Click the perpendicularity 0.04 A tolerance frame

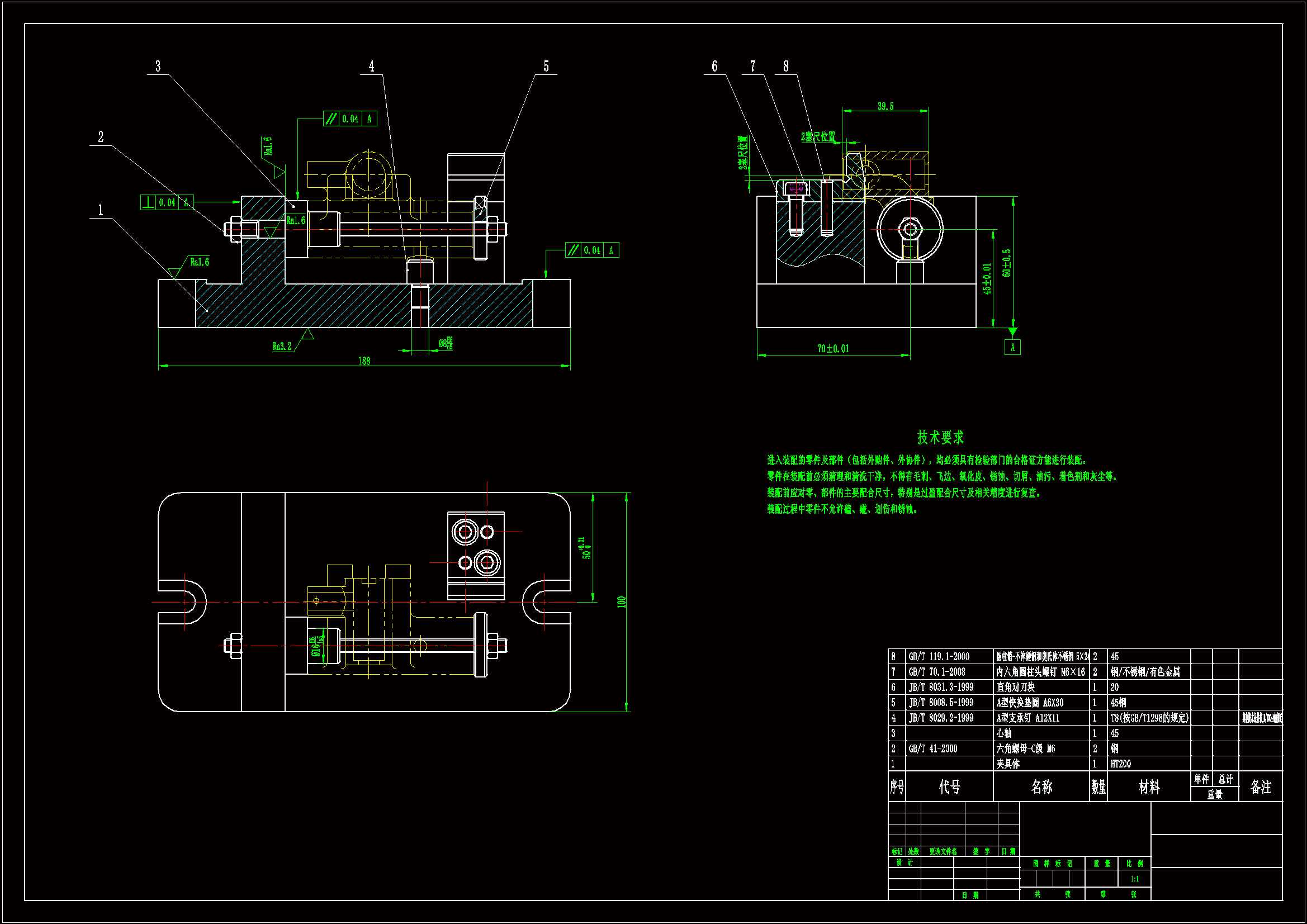167,202
